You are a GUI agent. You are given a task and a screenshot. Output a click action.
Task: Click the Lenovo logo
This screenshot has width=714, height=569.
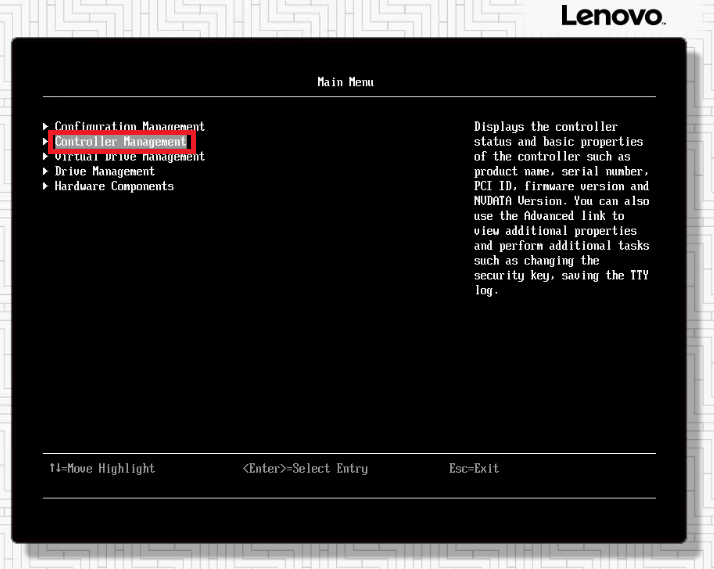(612, 16)
